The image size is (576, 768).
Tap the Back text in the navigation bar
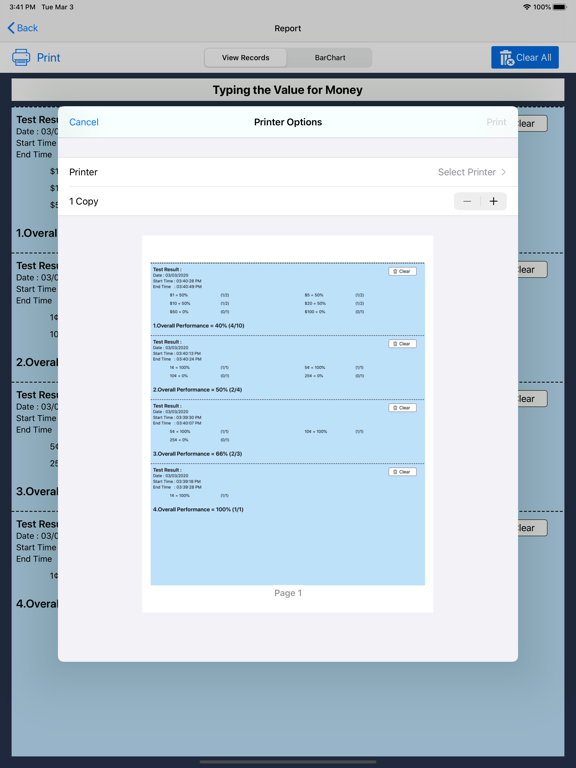pyautogui.click(x=27, y=28)
